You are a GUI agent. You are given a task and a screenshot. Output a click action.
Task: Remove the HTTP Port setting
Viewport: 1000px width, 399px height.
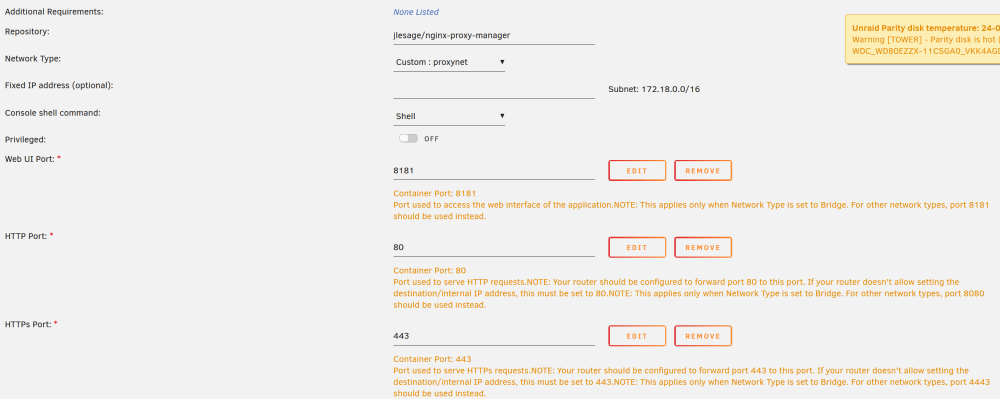click(703, 247)
